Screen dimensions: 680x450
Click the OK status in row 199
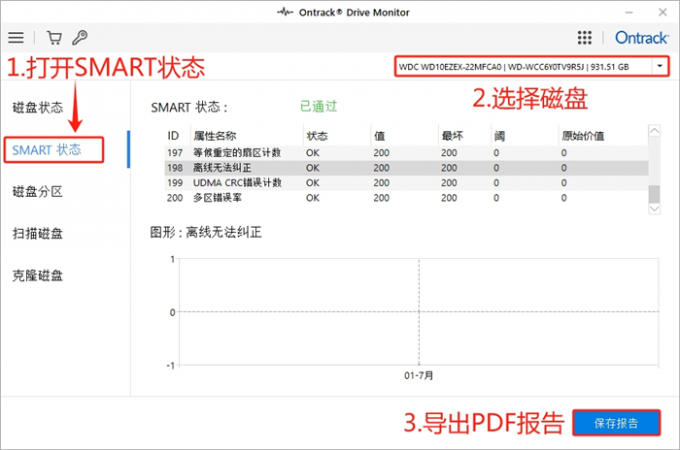click(313, 183)
